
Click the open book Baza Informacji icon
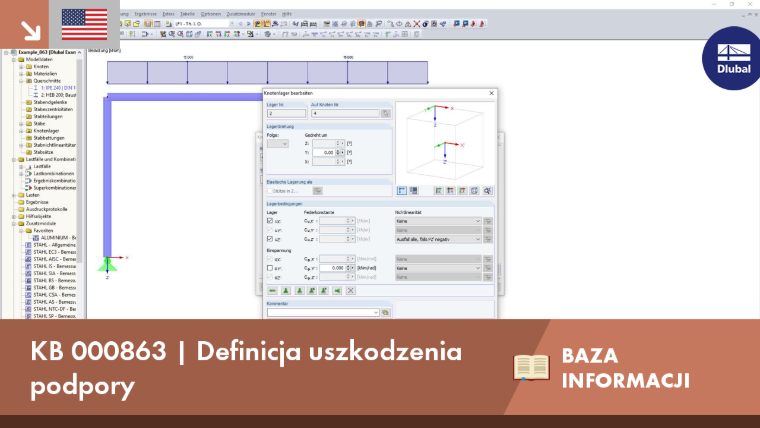[531, 368]
